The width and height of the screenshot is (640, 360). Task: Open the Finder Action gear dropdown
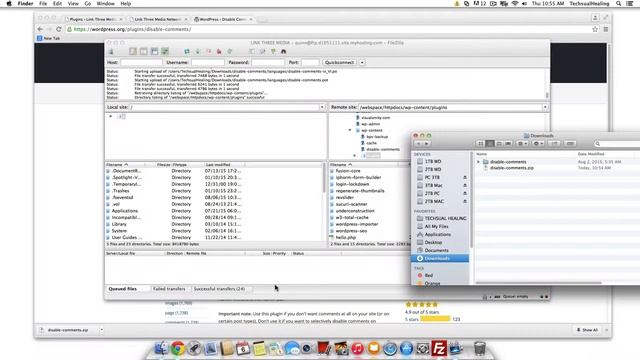pyautogui.click(x=538, y=143)
